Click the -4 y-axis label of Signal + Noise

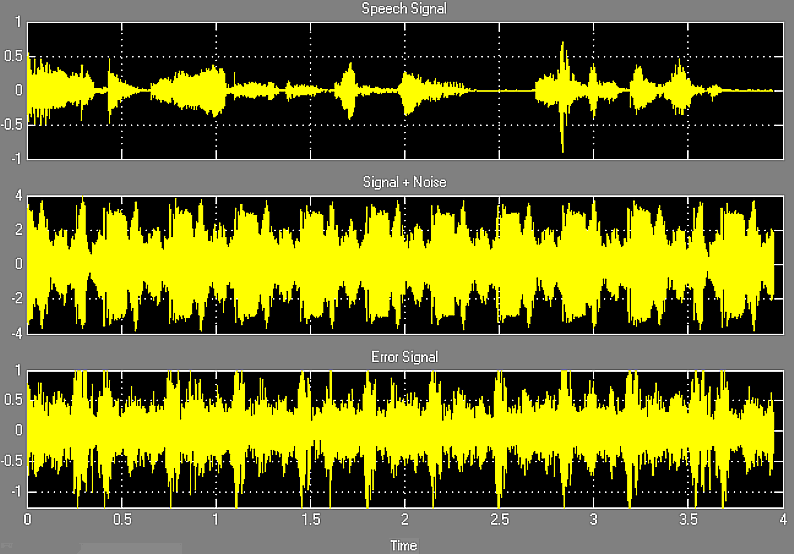pos(14,333)
